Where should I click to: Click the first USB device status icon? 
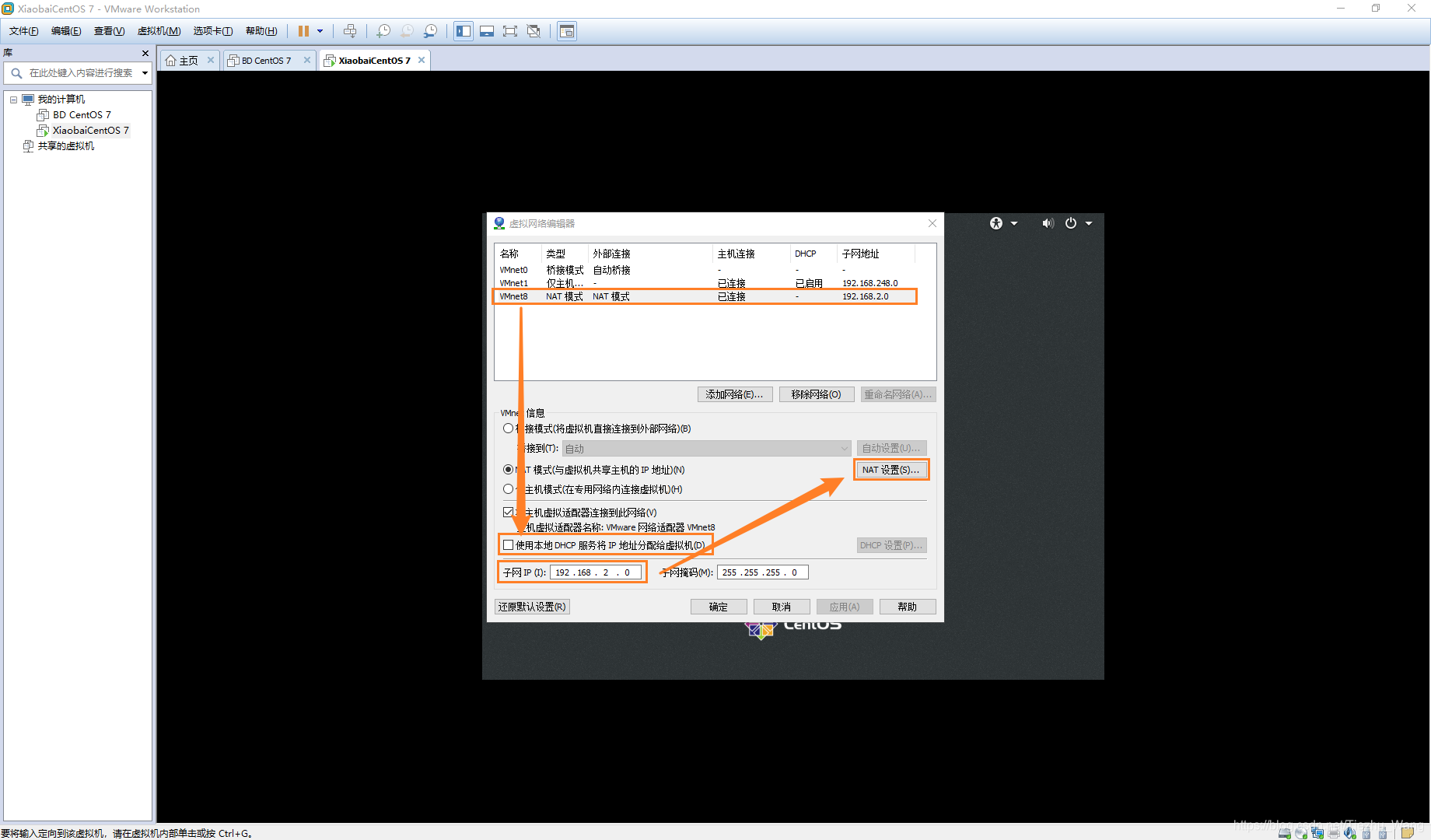click(1366, 832)
